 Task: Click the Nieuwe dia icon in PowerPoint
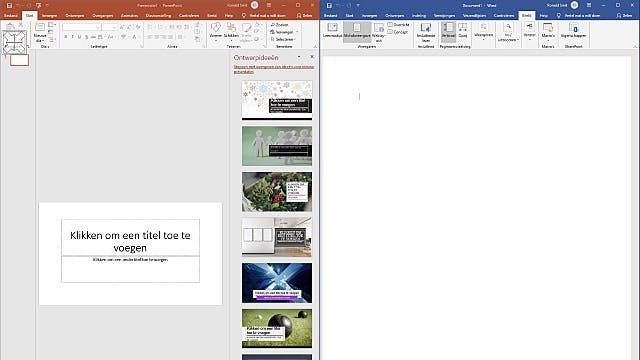point(40,28)
